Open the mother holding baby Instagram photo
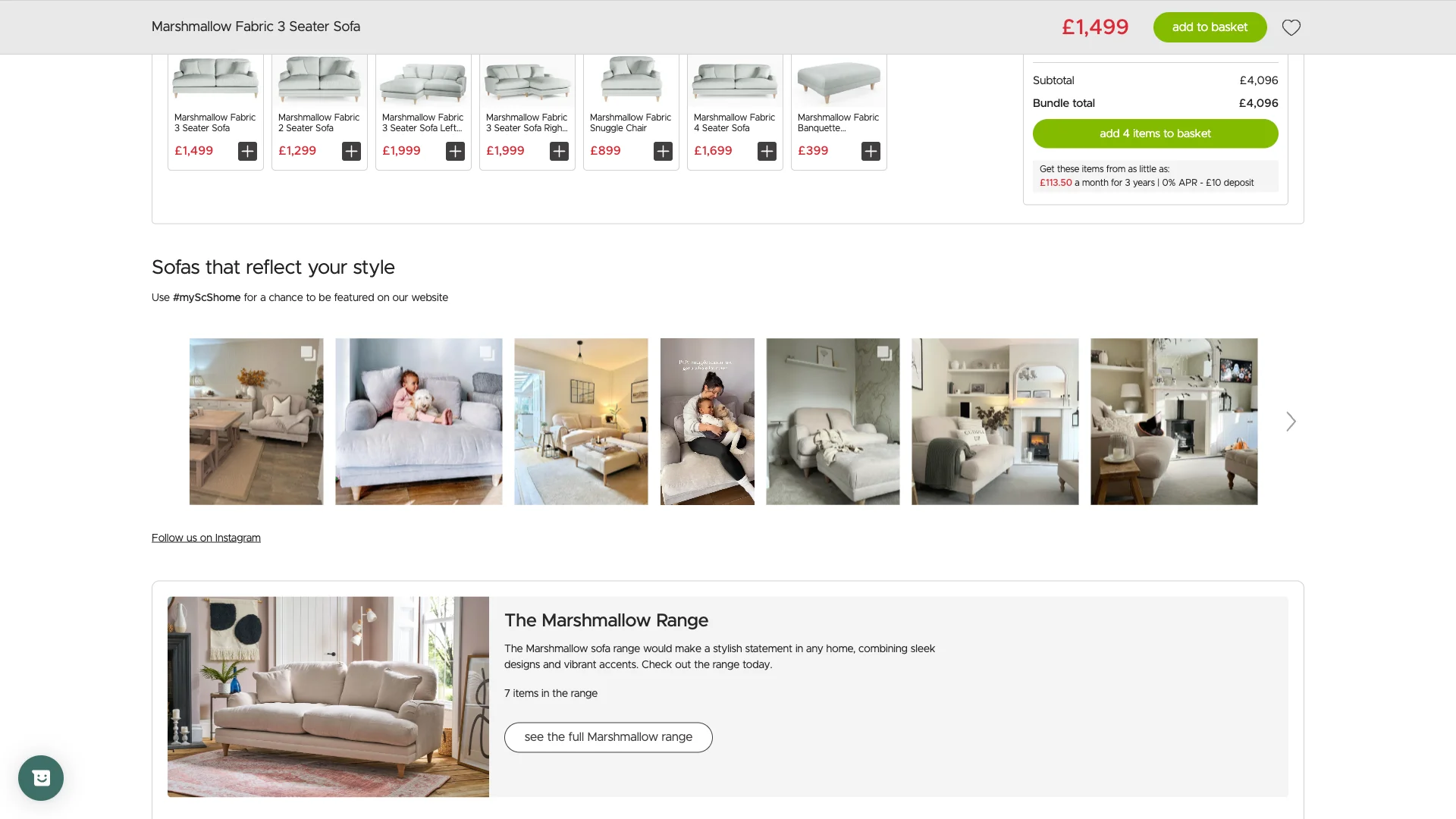Image resolution: width=1456 pixels, height=819 pixels. coord(708,422)
